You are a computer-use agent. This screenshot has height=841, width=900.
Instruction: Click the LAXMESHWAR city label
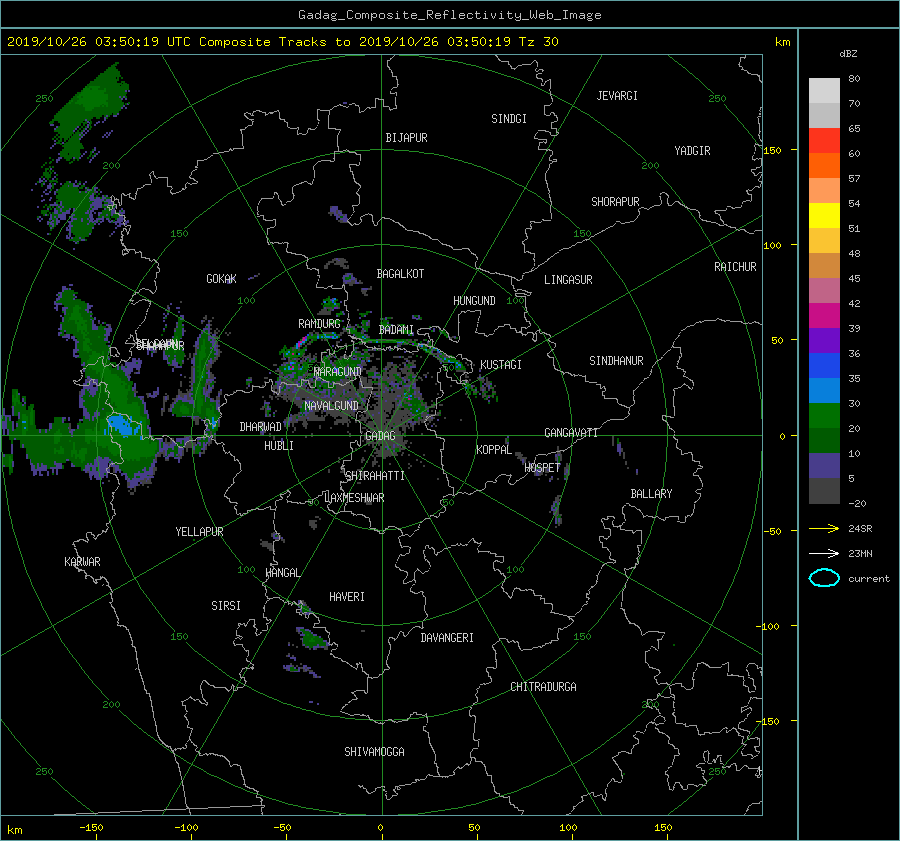pos(354,498)
